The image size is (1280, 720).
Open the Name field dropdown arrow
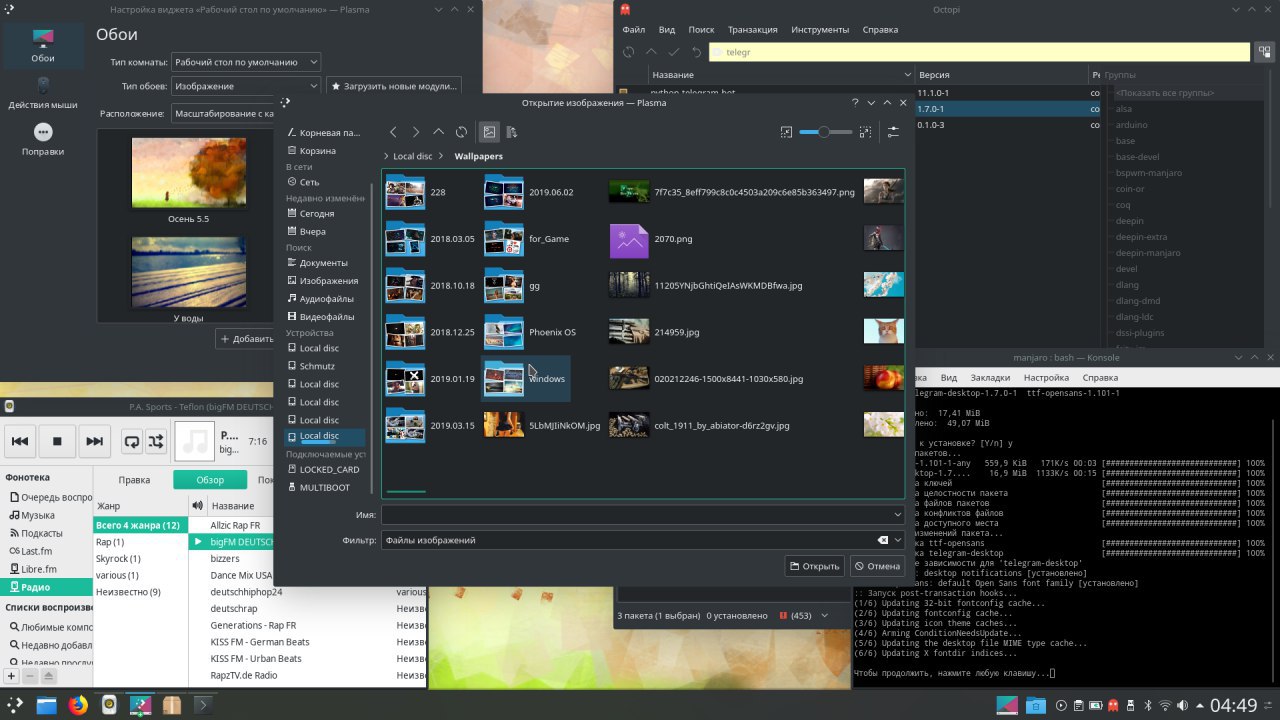pyautogui.click(x=897, y=514)
